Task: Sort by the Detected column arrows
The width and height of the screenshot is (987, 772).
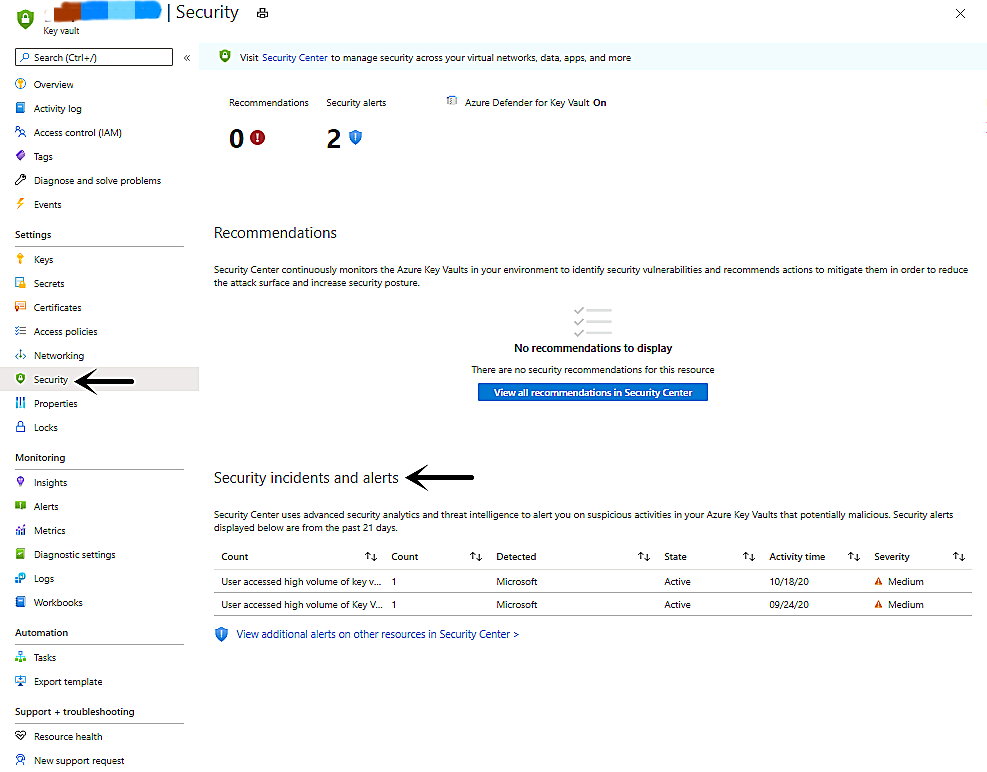Action: tap(643, 557)
